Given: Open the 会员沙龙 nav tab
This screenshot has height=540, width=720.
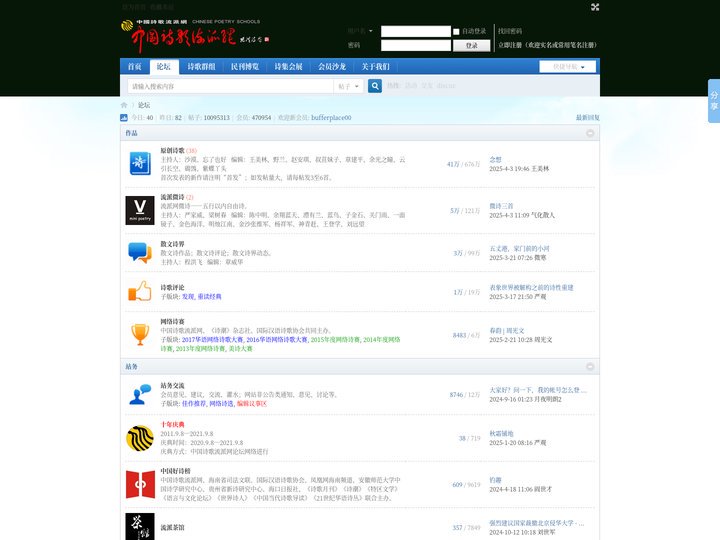Looking at the screenshot, I should 332,67.
